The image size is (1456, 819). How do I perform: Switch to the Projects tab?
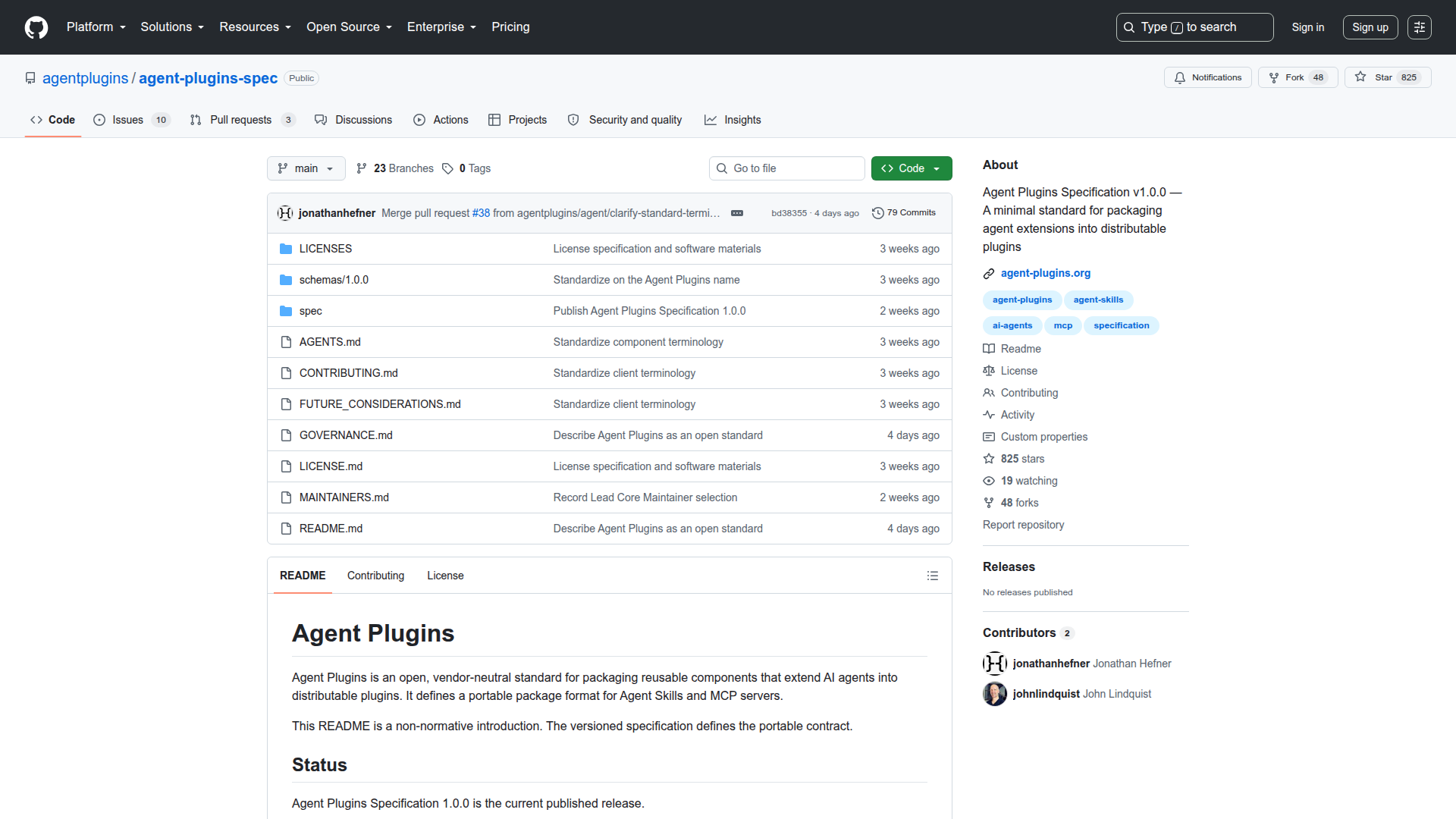coord(518,120)
